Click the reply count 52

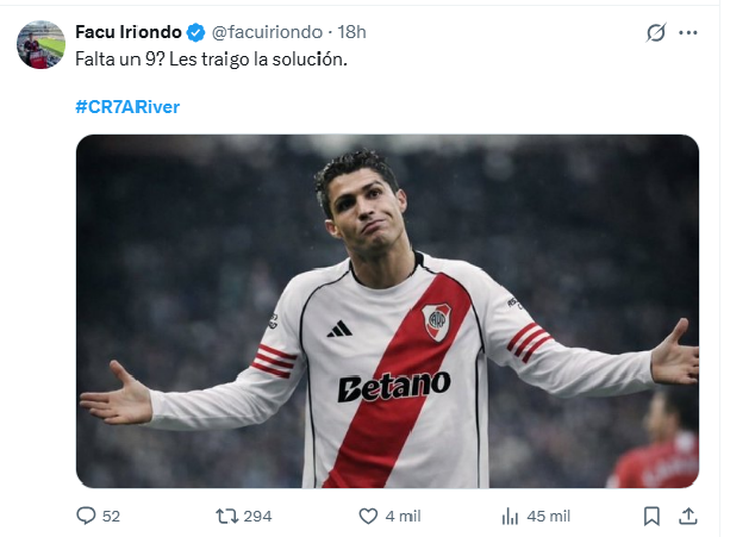coord(111,516)
